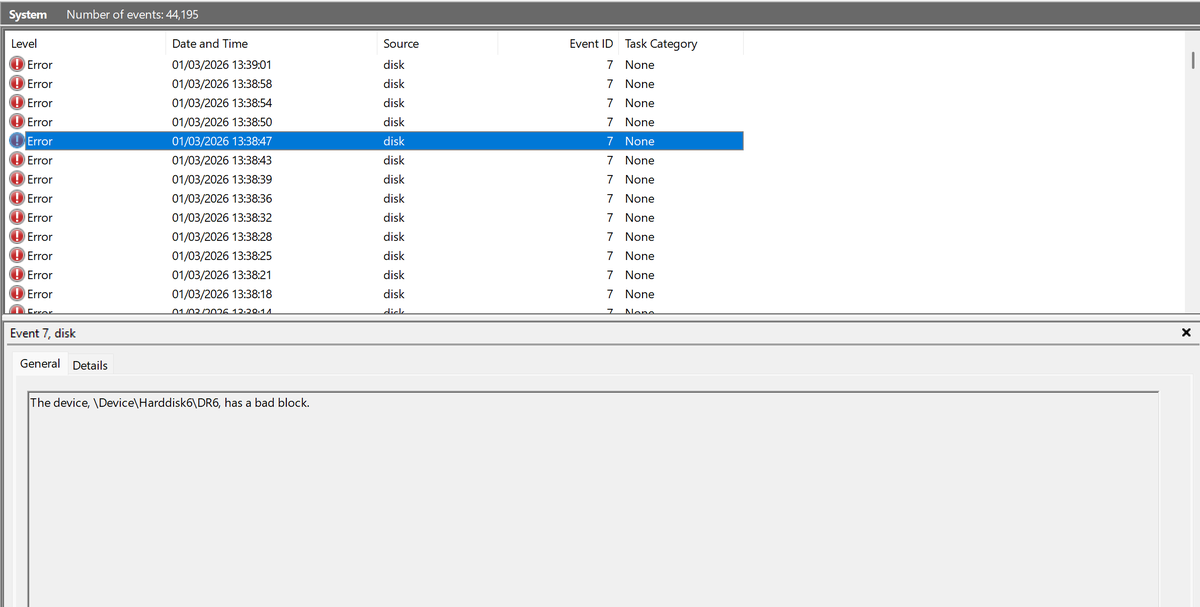1200x607 pixels.
Task: Sort events by Level column header
Action: point(84,44)
